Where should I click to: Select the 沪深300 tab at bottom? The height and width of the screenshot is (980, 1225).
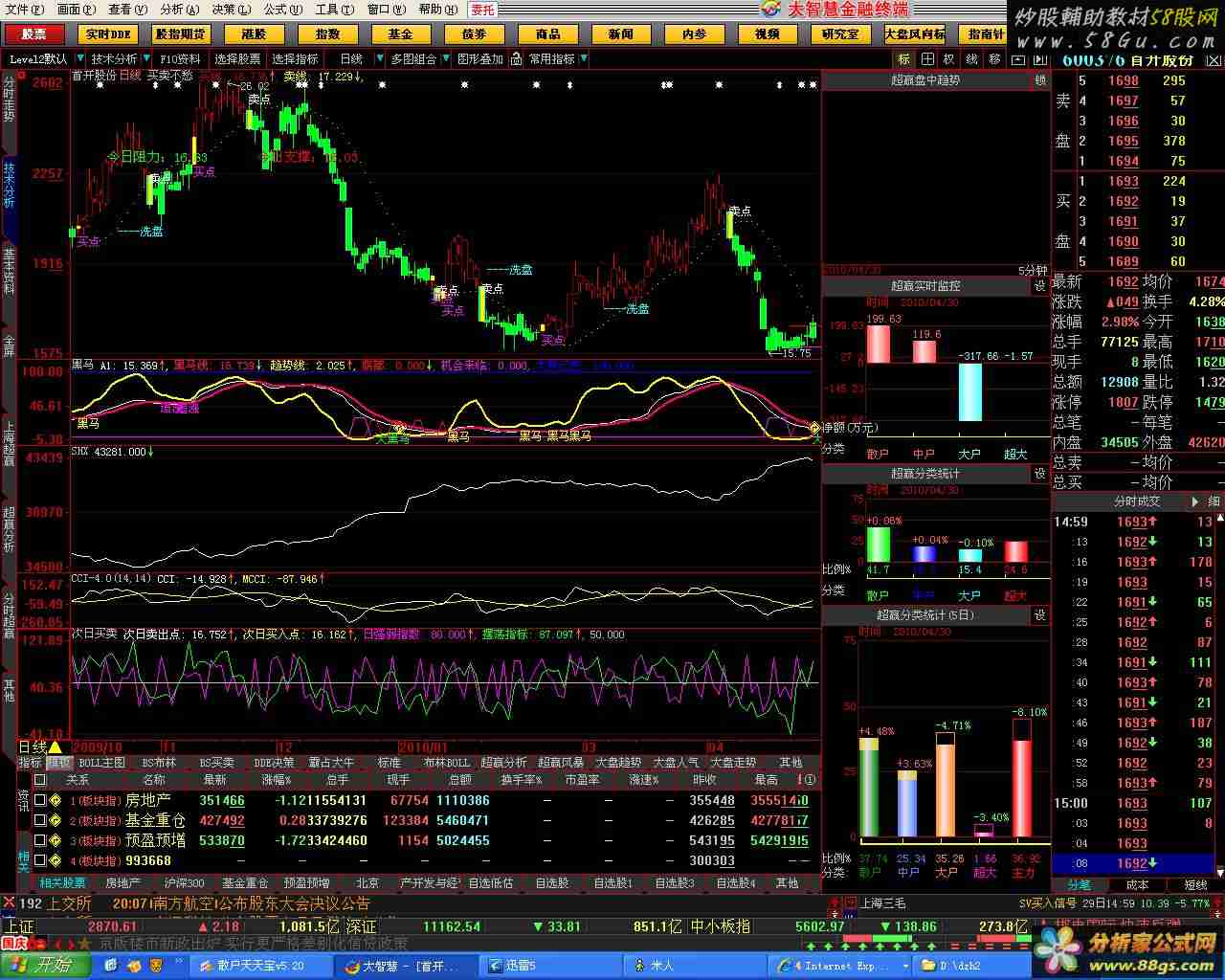(x=184, y=883)
